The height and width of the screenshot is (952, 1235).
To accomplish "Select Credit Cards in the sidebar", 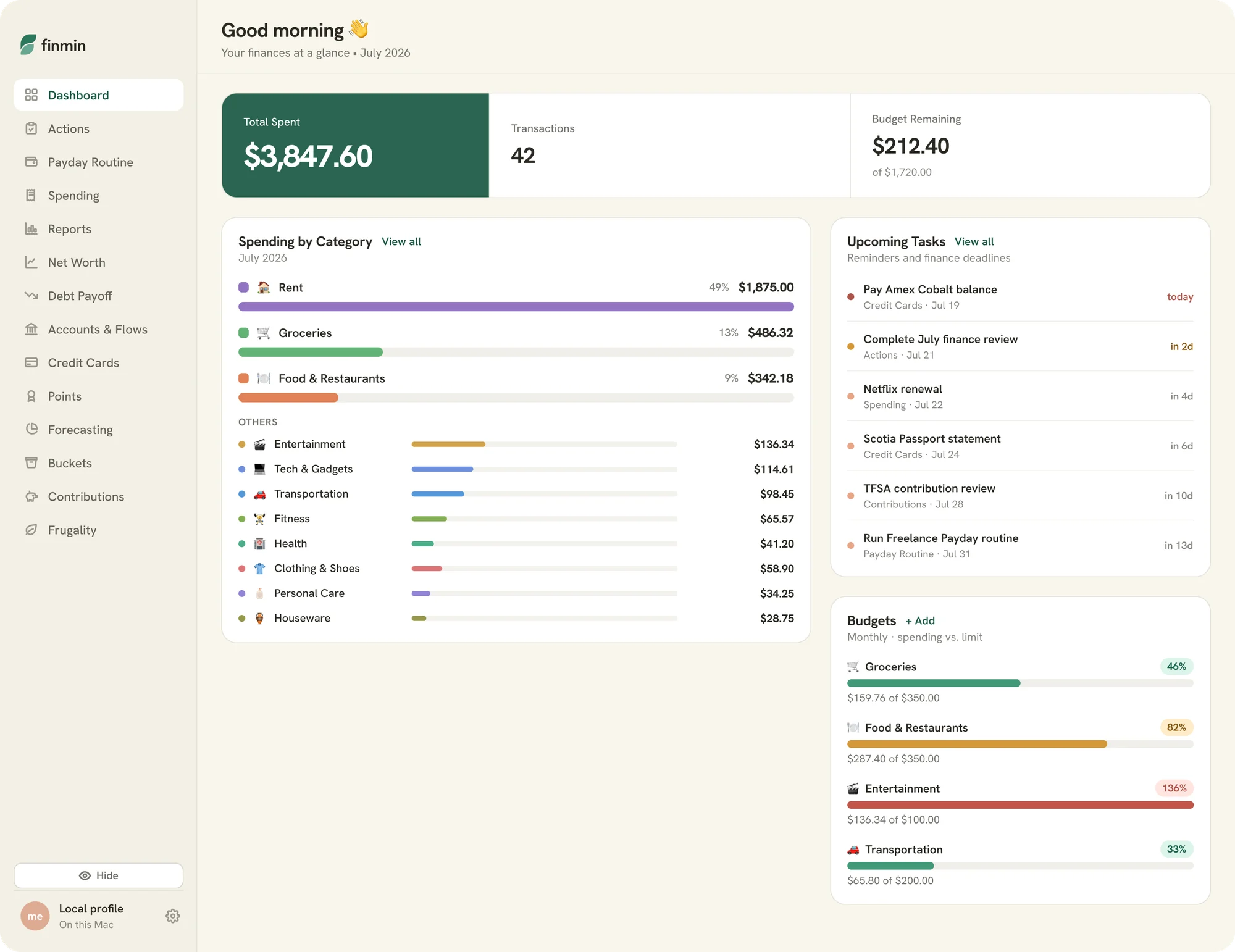I will point(99,362).
